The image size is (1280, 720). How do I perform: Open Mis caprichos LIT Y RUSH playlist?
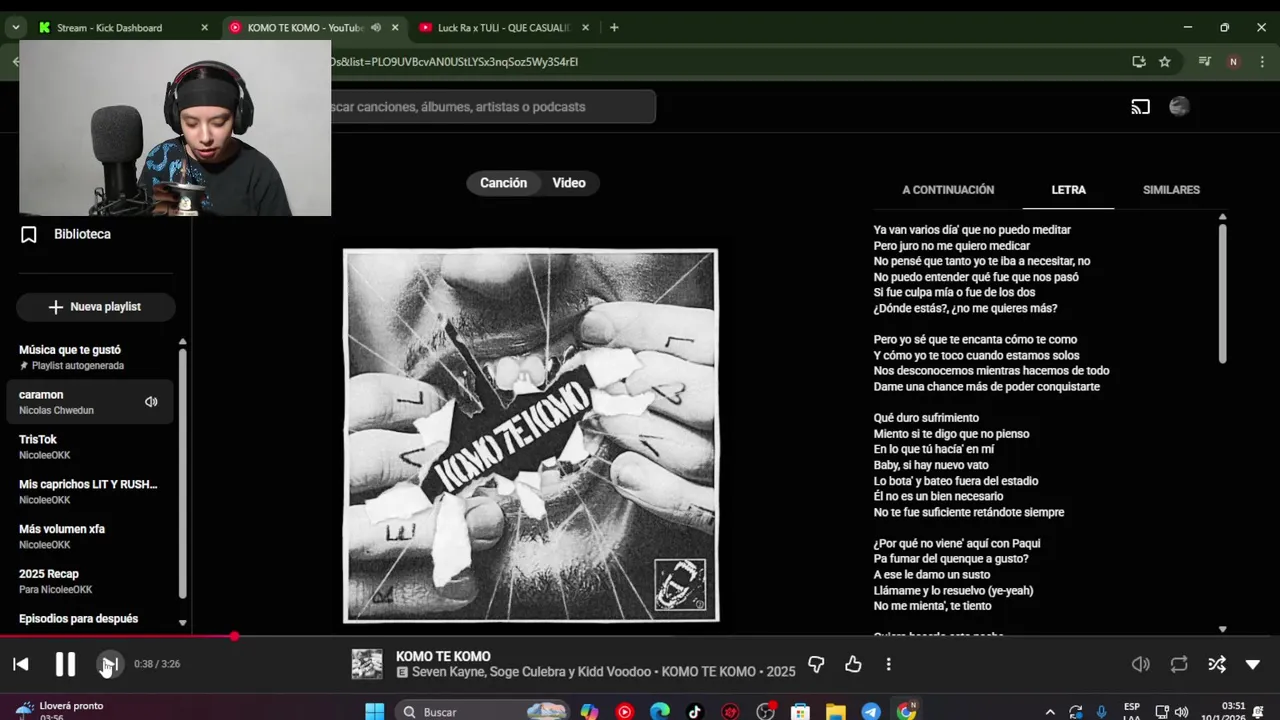click(90, 492)
